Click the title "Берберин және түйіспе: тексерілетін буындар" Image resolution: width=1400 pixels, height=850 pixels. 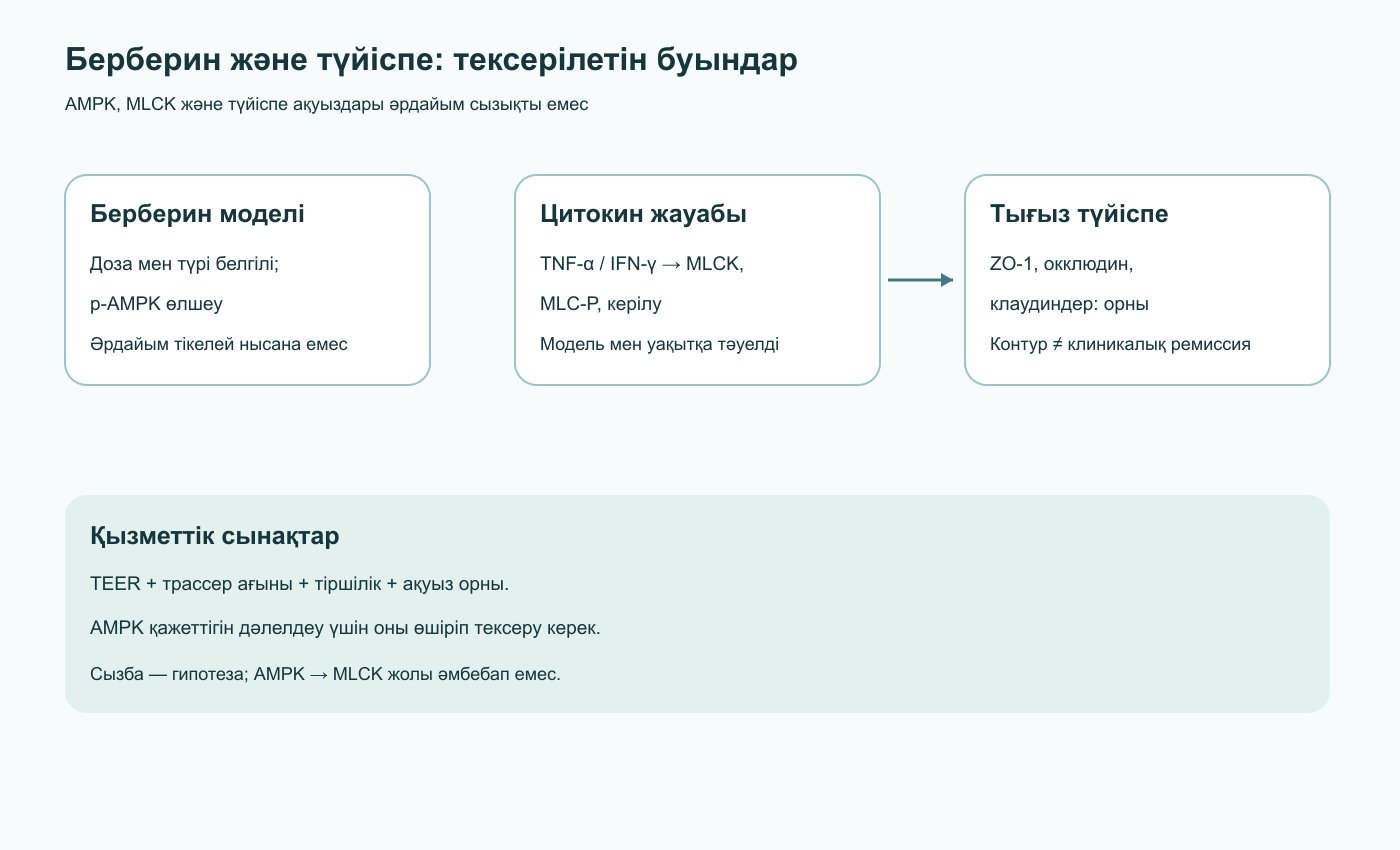point(431,60)
